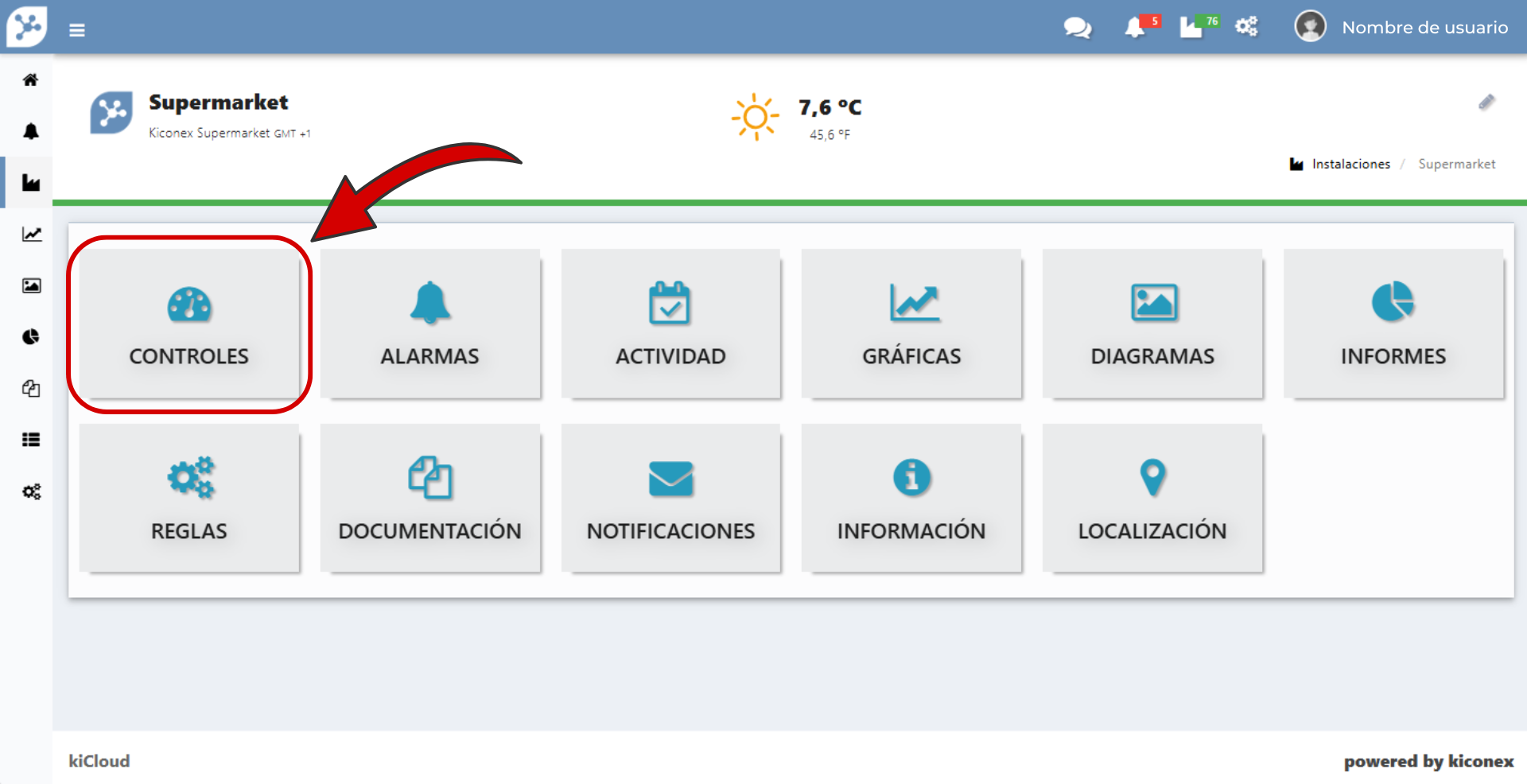Open the ALARMAS tile
The image size is (1527, 784).
pos(430,324)
